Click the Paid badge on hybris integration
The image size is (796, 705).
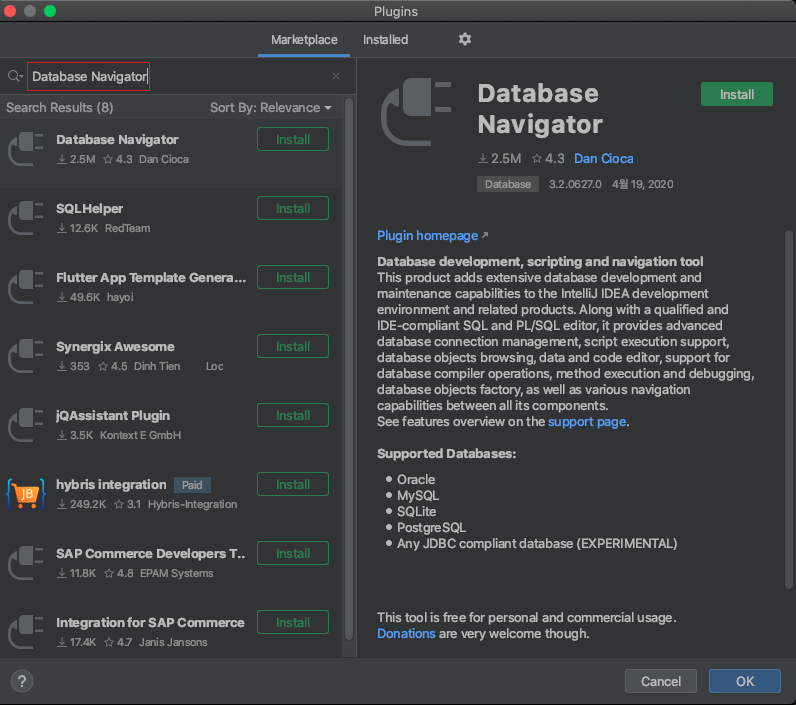pyautogui.click(x=192, y=485)
